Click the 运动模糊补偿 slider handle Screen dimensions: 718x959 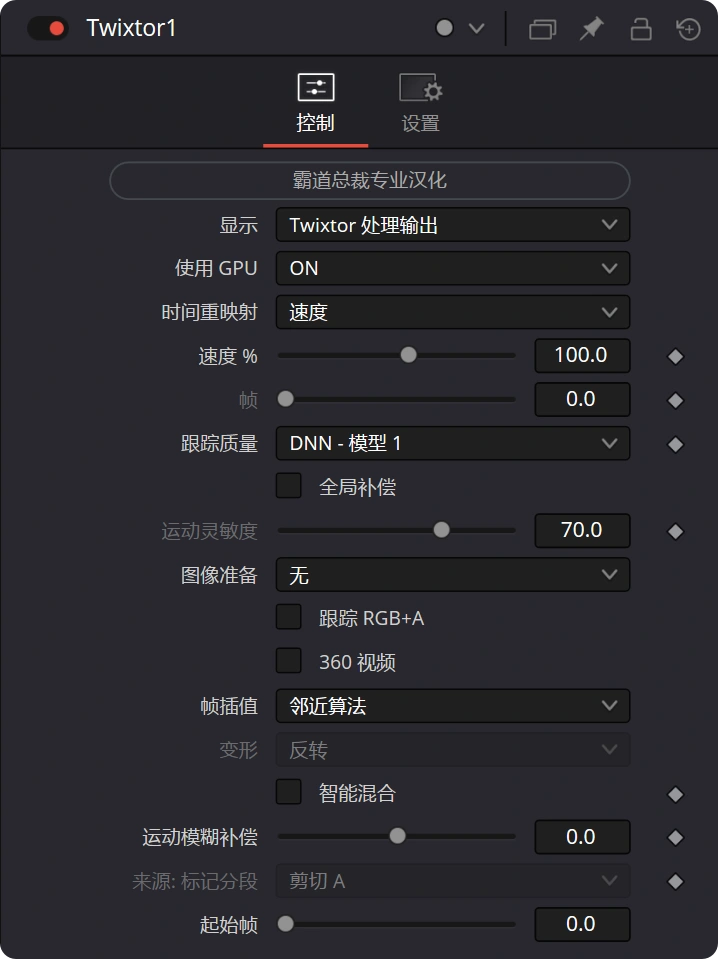(x=398, y=836)
